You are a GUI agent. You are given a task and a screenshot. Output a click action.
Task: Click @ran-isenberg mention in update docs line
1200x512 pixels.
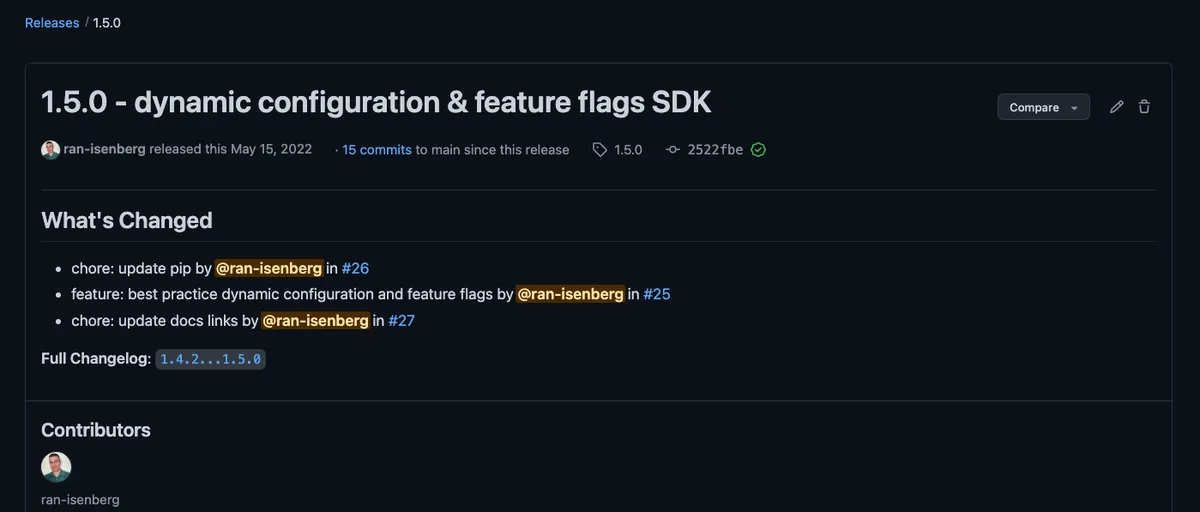click(316, 320)
